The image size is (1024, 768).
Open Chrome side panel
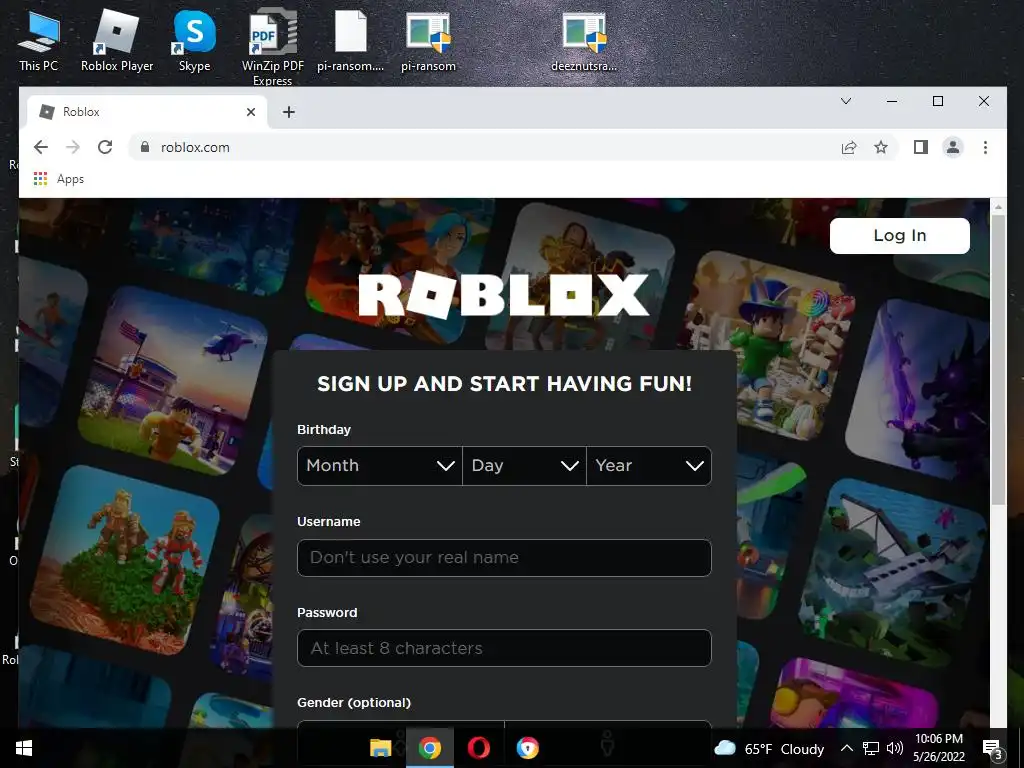[x=921, y=147]
